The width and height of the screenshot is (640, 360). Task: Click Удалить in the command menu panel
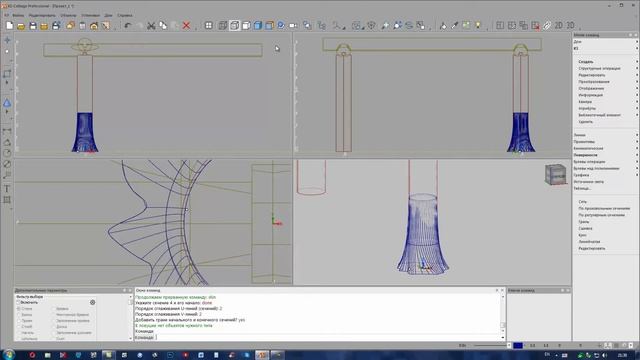[x=585, y=122]
